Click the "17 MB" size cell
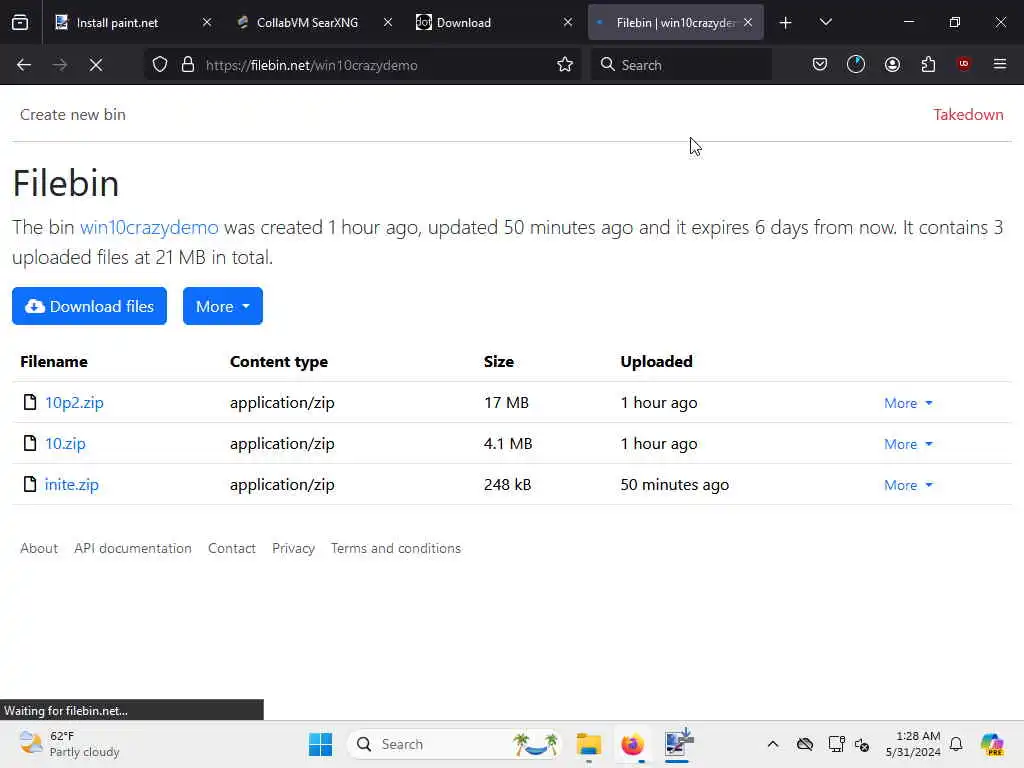The height and width of the screenshot is (768, 1024). point(506,402)
